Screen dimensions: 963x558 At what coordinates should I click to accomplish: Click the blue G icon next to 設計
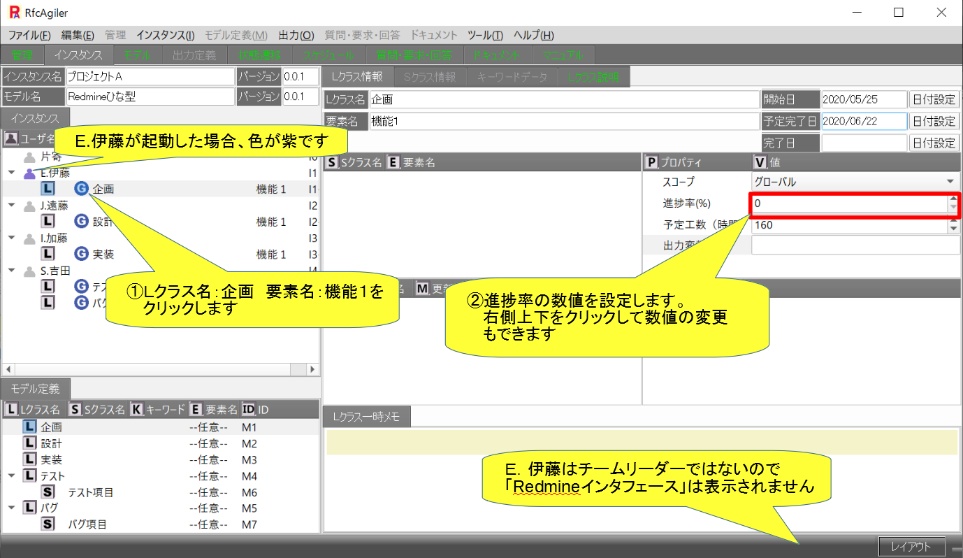[81, 221]
